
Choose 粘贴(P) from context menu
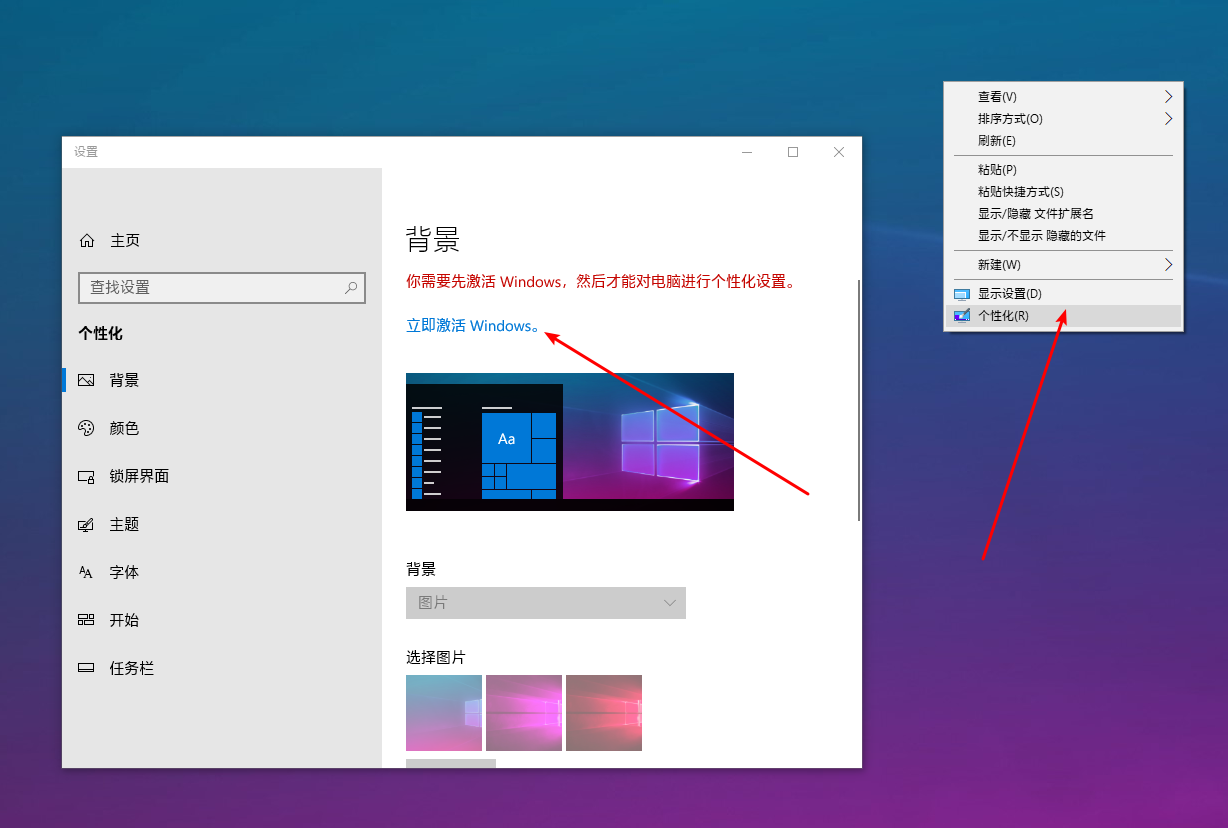tap(1064, 170)
